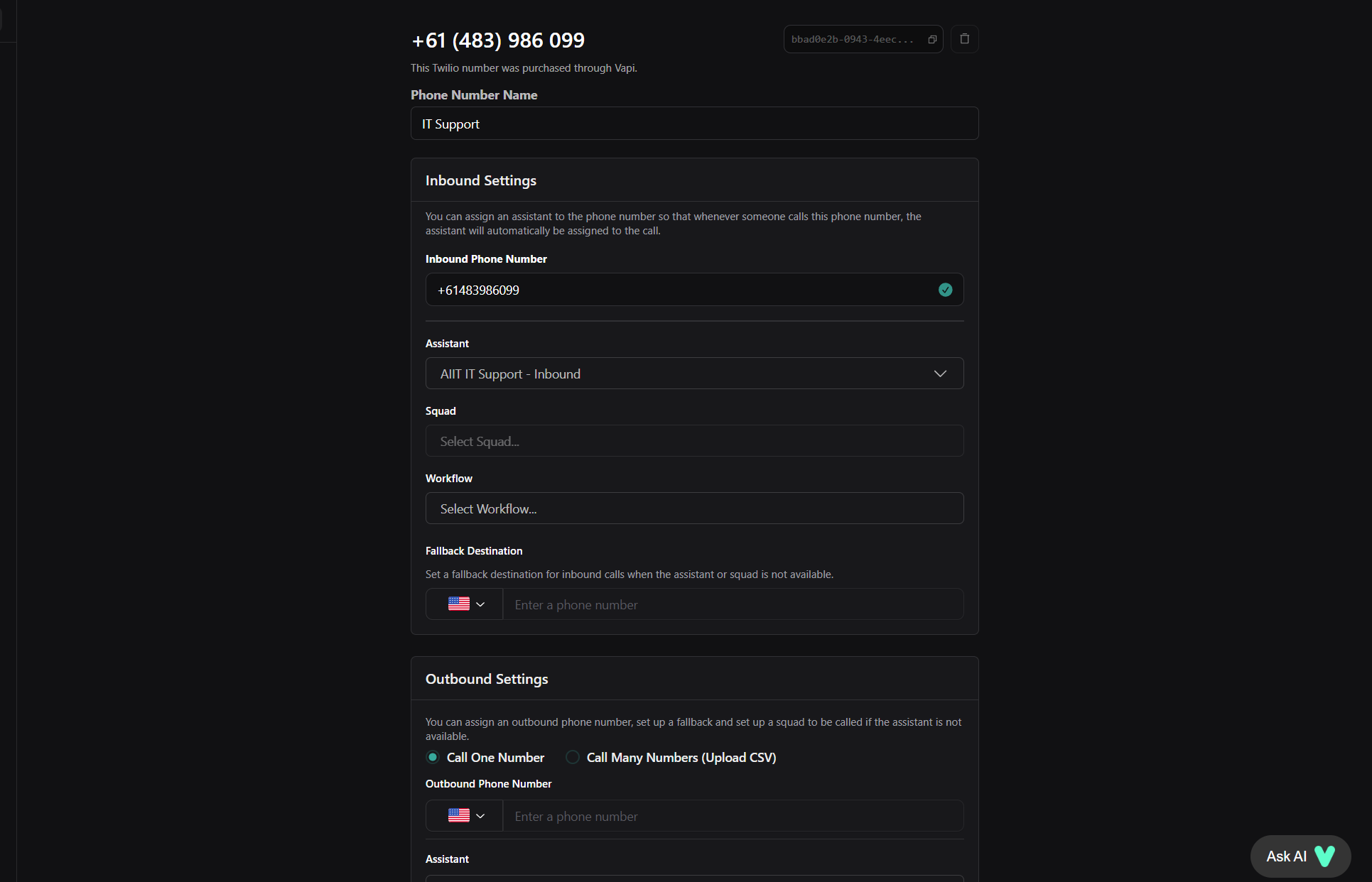1372x882 pixels.
Task: Focus the Outbound Phone Number input
Action: click(732, 816)
